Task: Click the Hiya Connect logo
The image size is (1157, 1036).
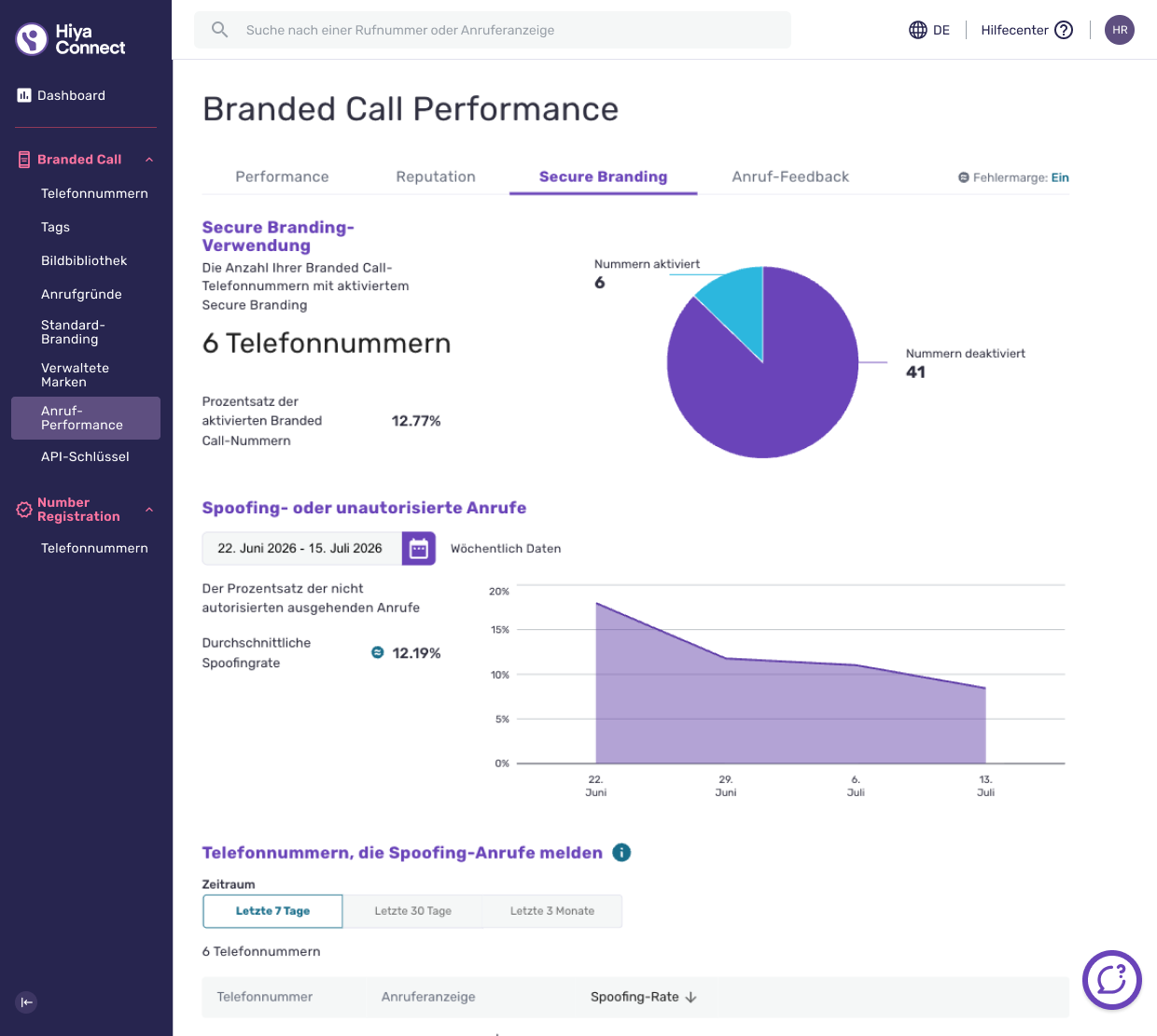Action: [71, 39]
